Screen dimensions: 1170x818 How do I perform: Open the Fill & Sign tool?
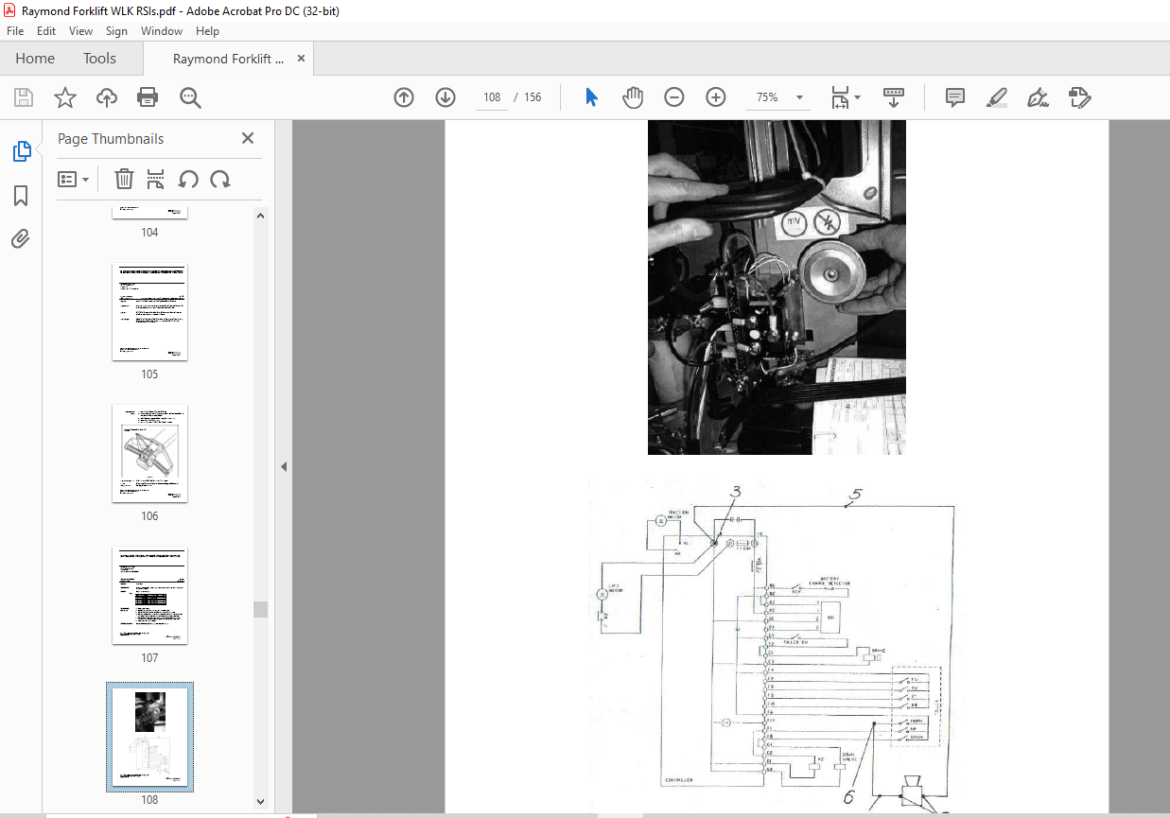1038,97
